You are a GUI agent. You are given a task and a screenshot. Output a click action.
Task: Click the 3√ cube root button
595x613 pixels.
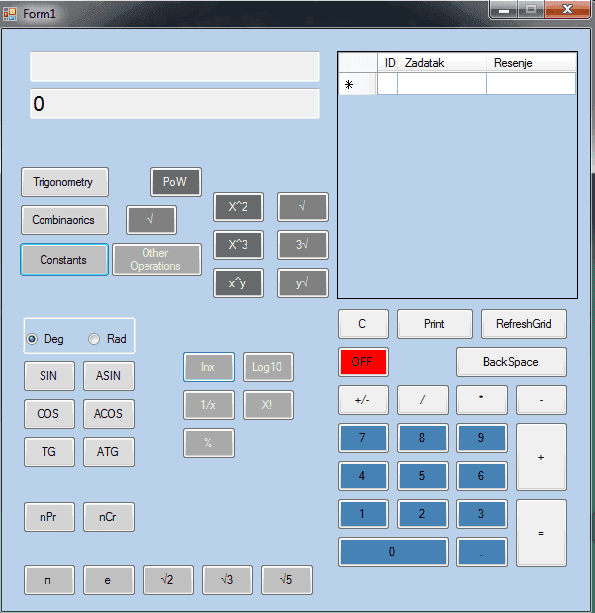point(303,245)
